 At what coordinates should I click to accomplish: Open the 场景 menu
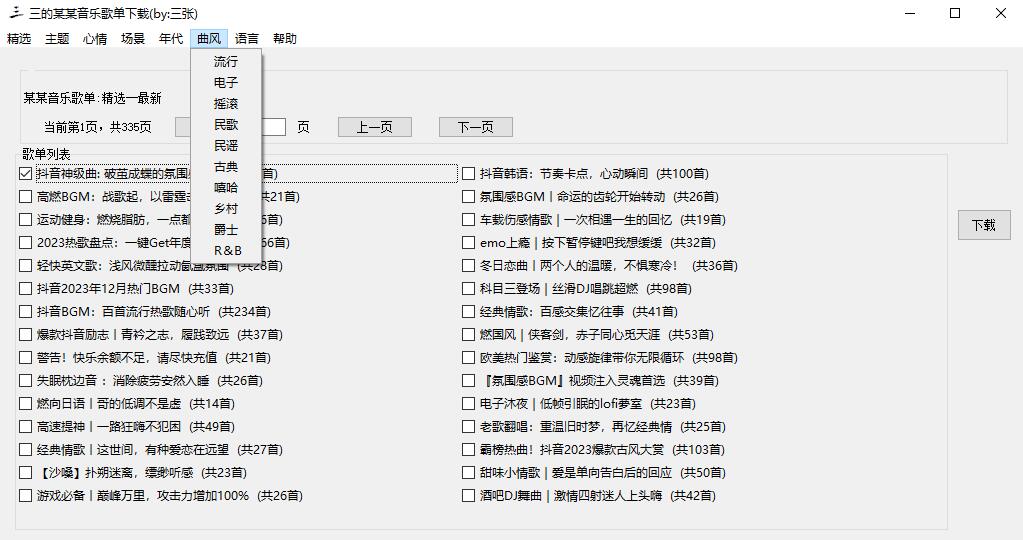pyautogui.click(x=133, y=38)
